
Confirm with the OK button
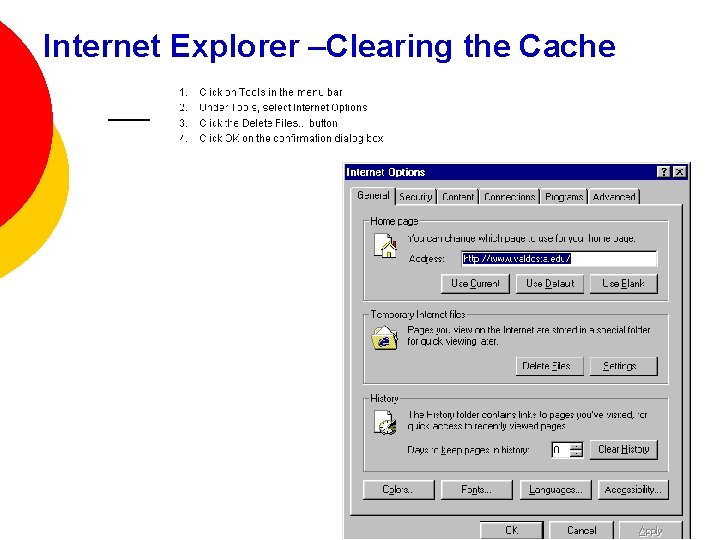(512, 530)
